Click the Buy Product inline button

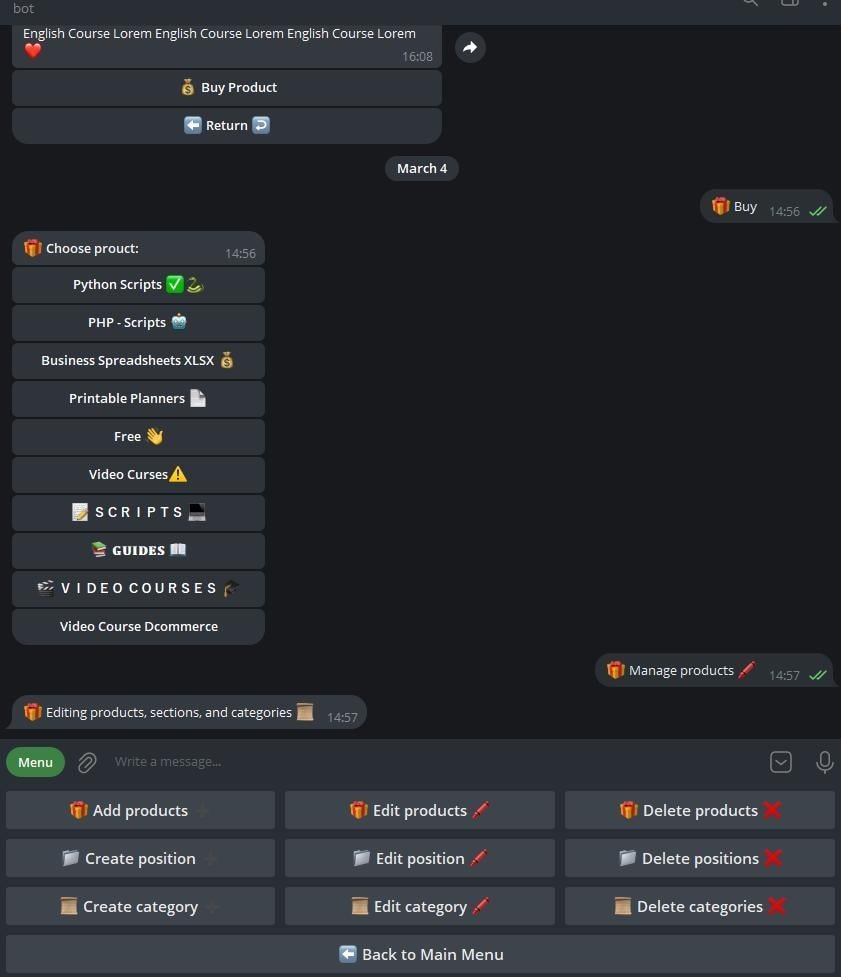[x=227, y=88]
